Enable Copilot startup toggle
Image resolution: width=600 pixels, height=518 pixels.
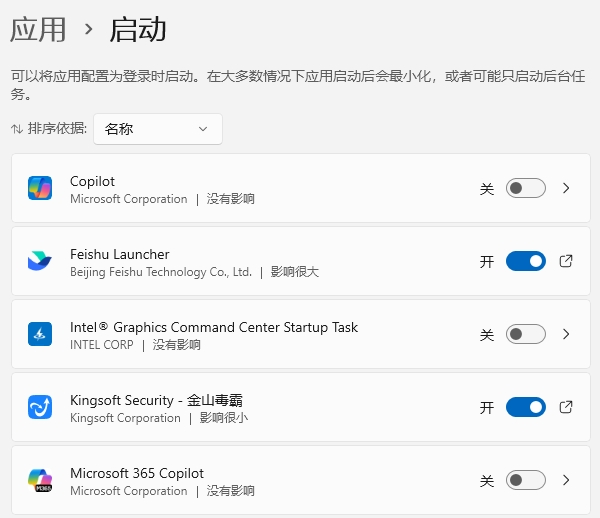526,188
